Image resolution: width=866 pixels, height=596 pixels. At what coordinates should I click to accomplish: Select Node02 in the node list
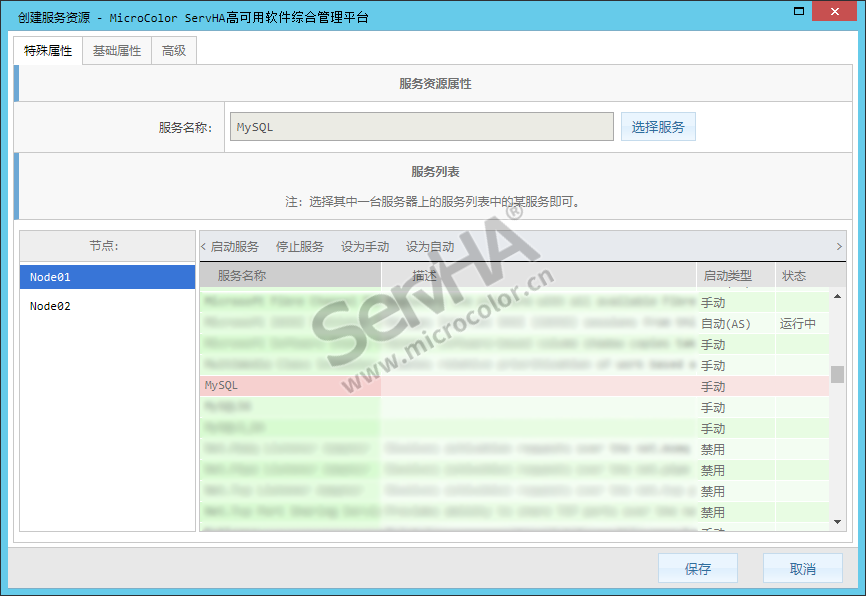coord(108,306)
